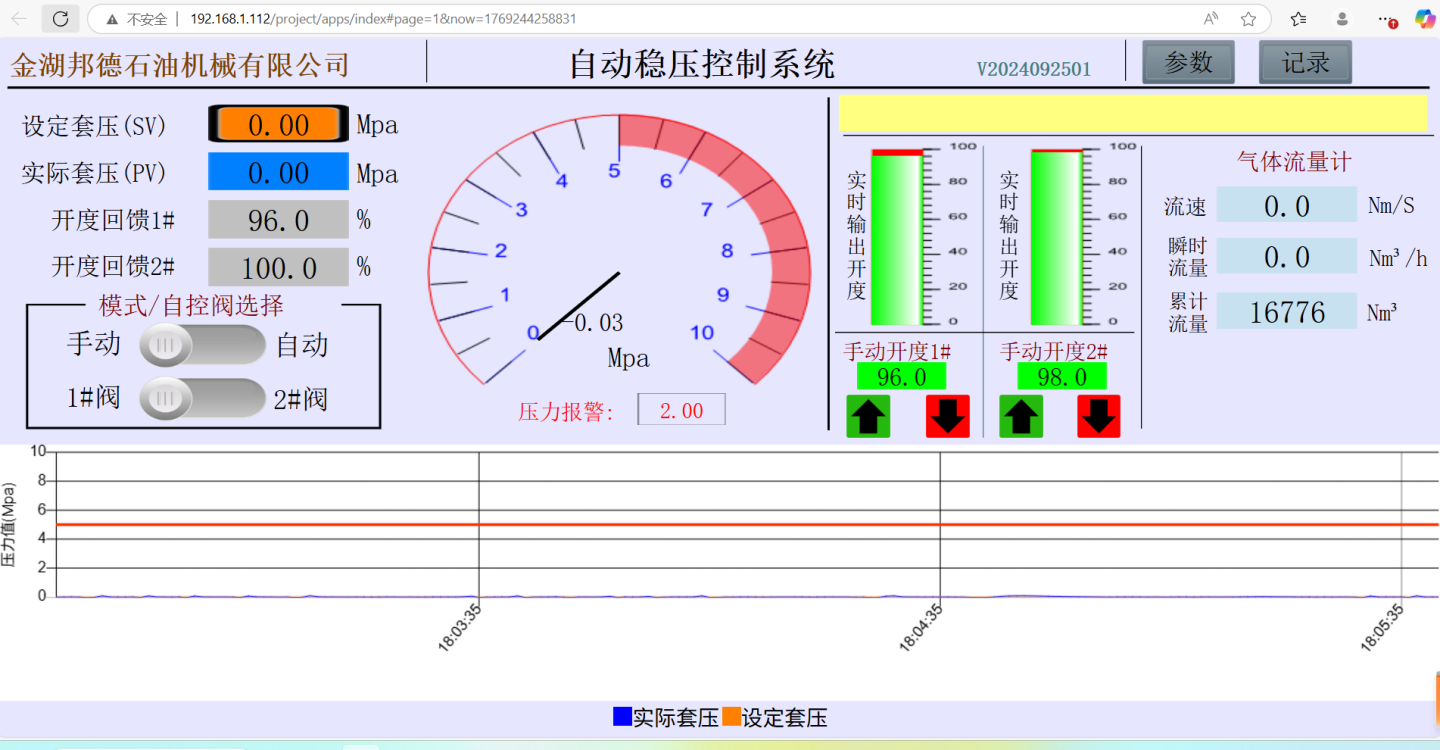Open the browser profile icon
The height and width of the screenshot is (750, 1440).
pyautogui.click(x=1343, y=18)
